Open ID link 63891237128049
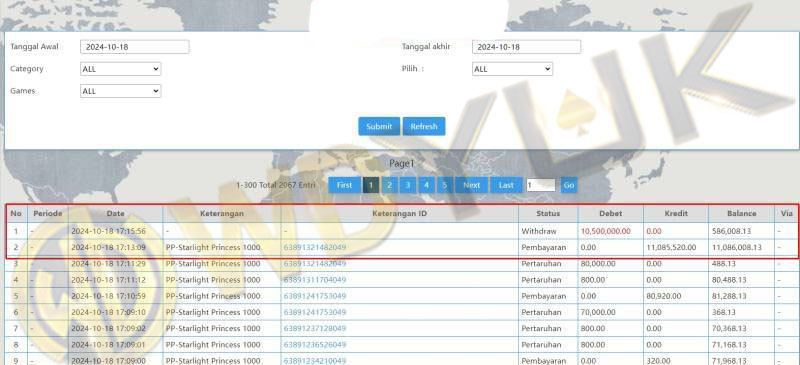This screenshot has height=365, width=800. point(315,329)
